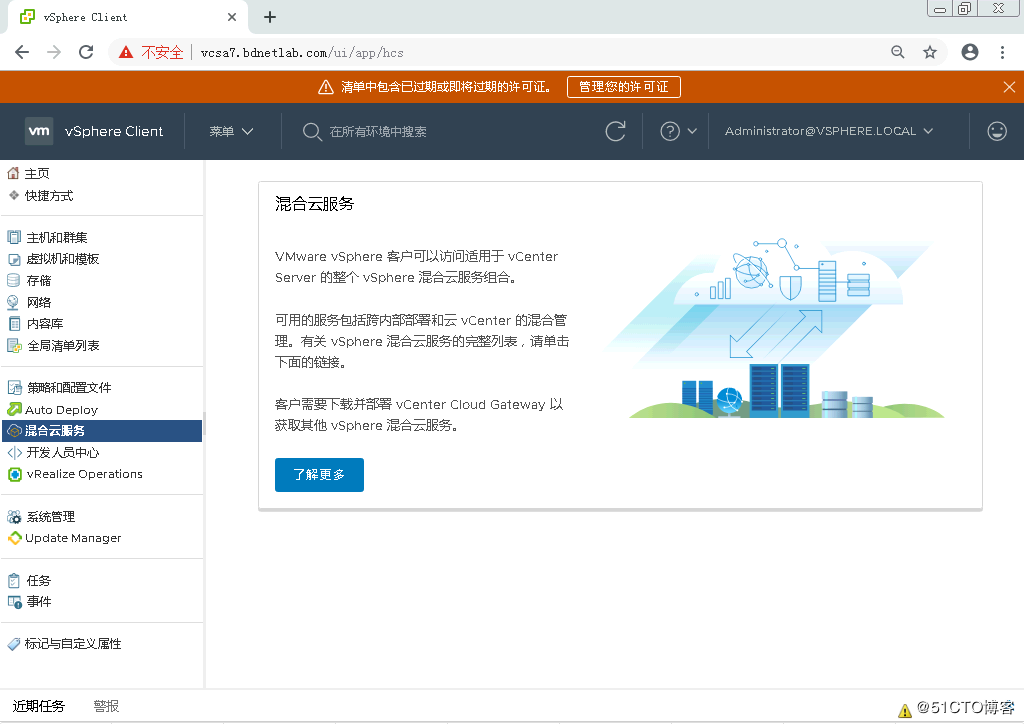This screenshot has height=724, width=1024.
Task: Dismiss the orange license warning banner
Action: pos(1009,87)
